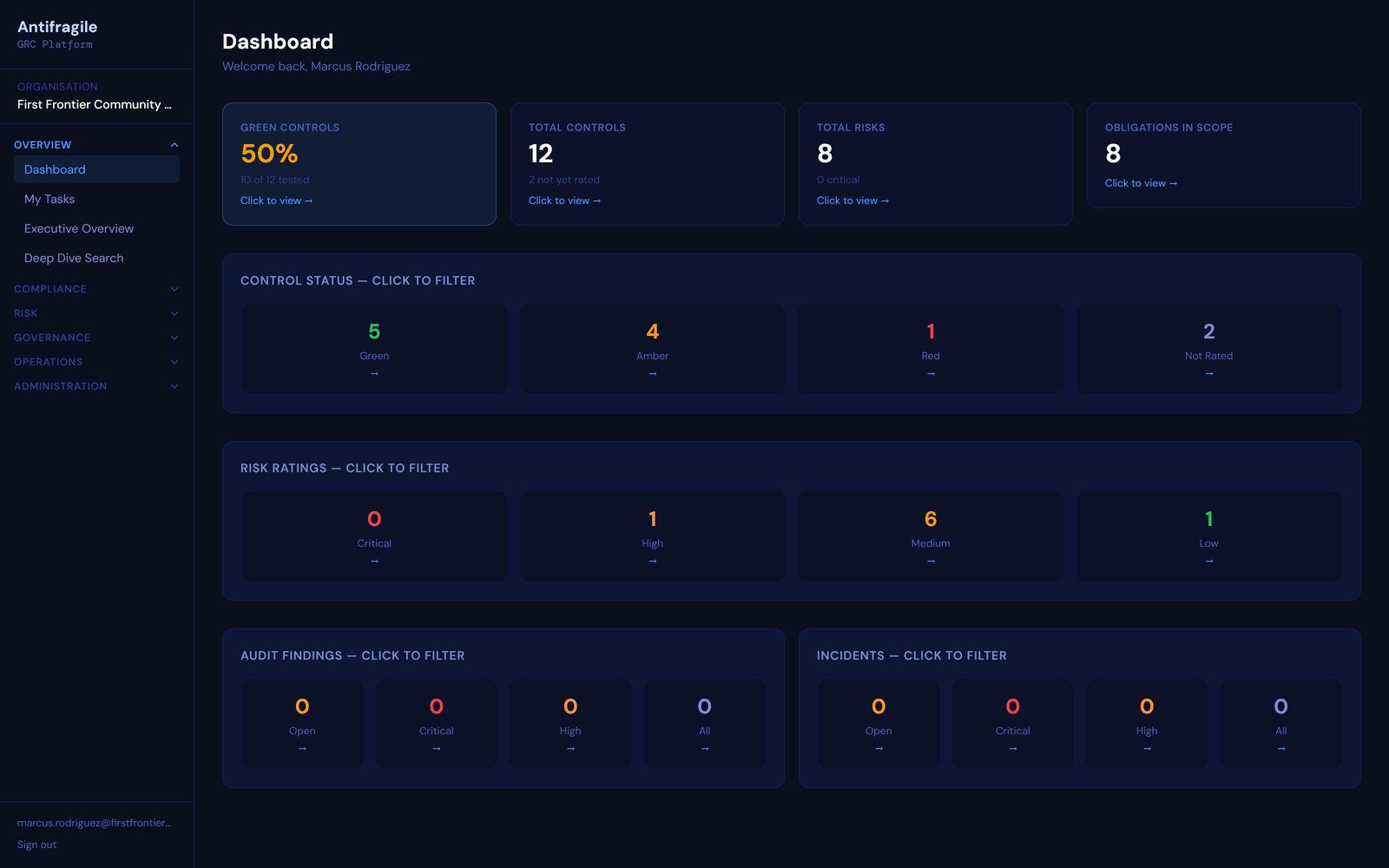Open Executive Overview page
This screenshot has width=1389, height=868.
(96, 228)
